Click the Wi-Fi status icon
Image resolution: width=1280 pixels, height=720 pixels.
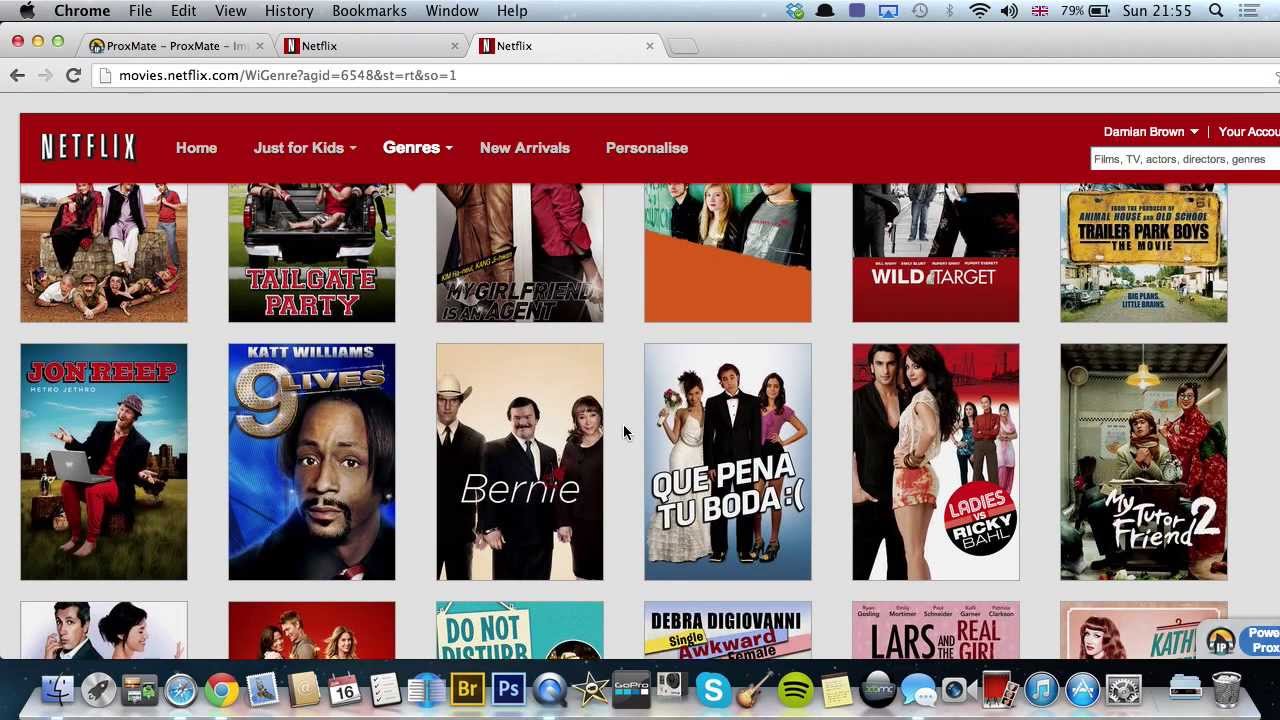point(979,11)
